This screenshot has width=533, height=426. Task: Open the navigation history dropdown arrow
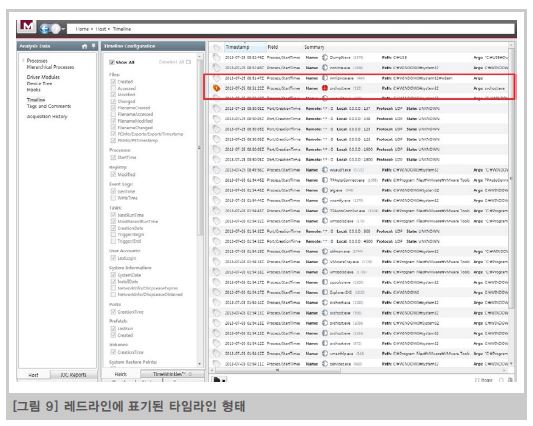coord(63,29)
